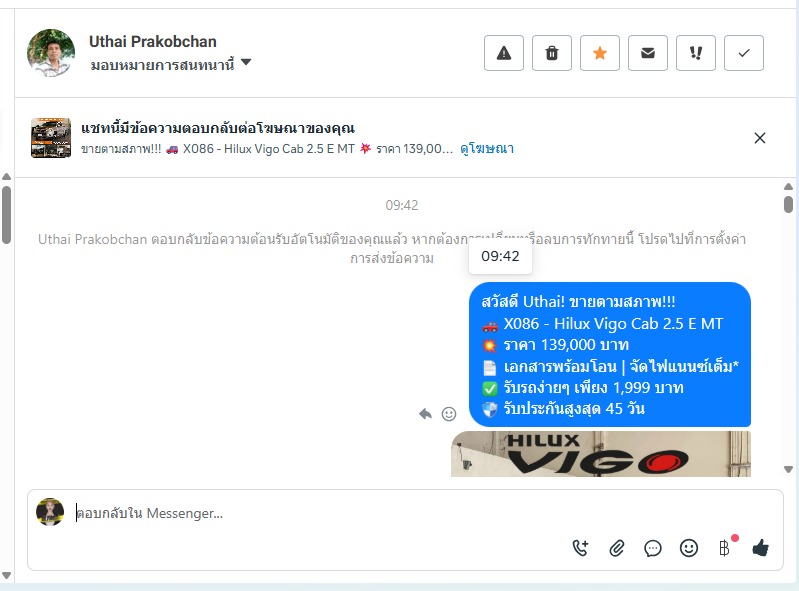Mark conversation unread with envelope icon
The image size is (799, 591).
(x=648, y=53)
